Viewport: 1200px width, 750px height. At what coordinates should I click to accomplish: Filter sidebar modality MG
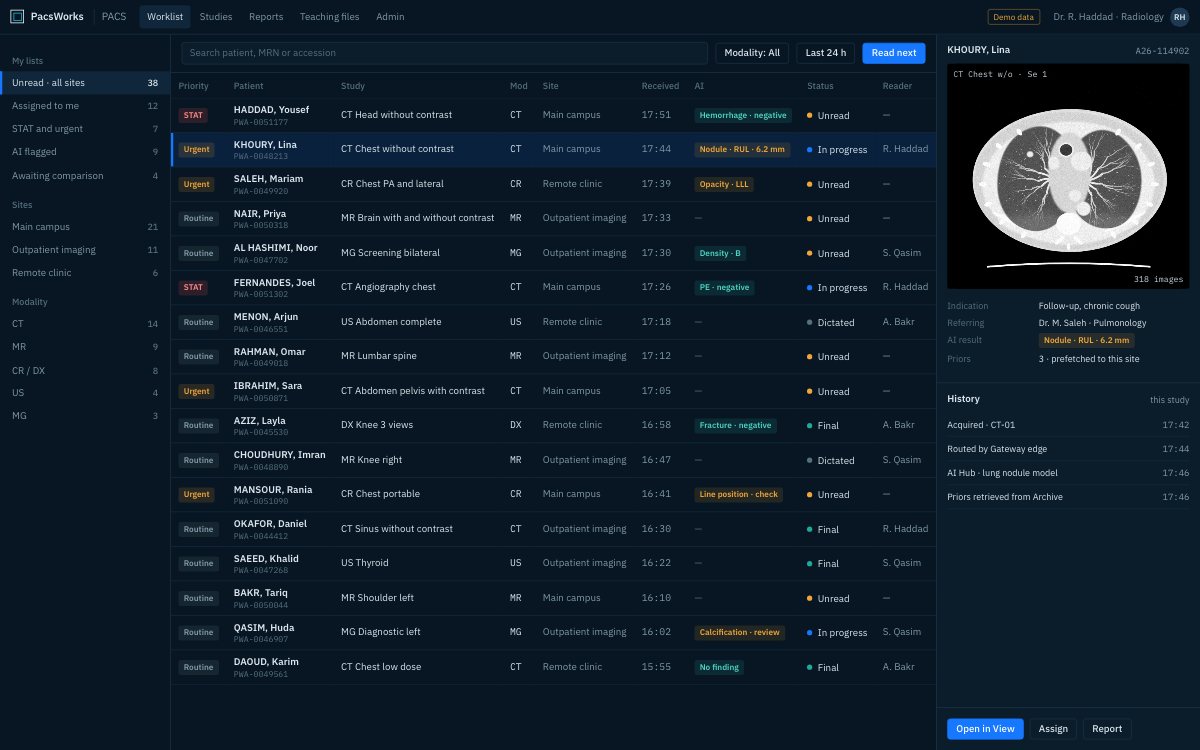[x=85, y=416]
